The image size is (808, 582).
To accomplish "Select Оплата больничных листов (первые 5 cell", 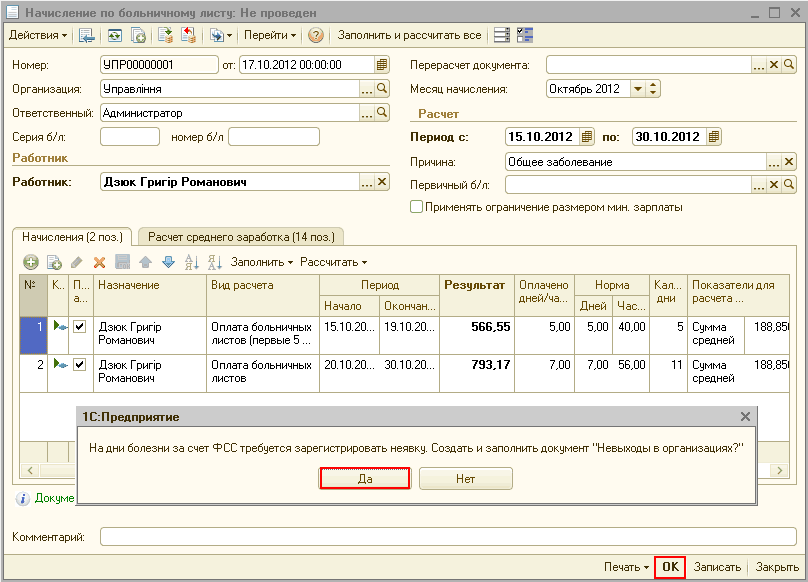I will 263,335.
